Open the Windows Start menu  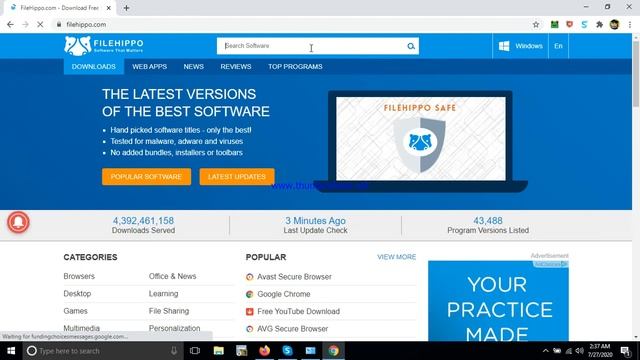click(x=11, y=351)
